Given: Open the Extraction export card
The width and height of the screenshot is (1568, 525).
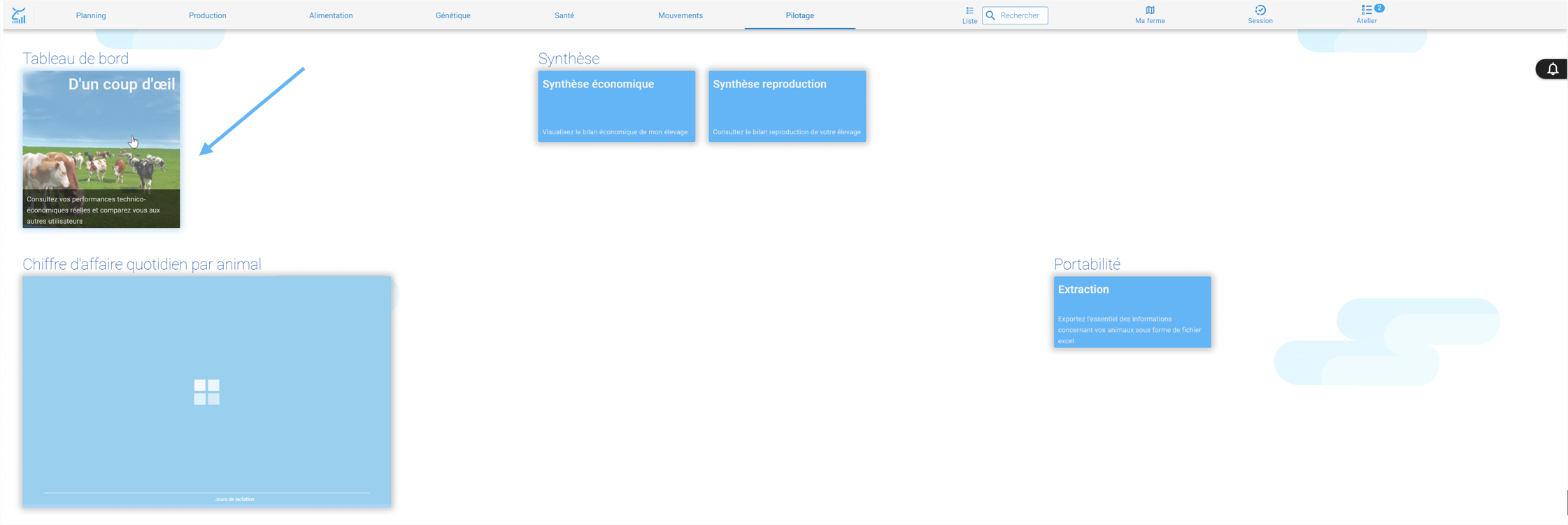Looking at the screenshot, I should pyautogui.click(x=1132, y=312).
